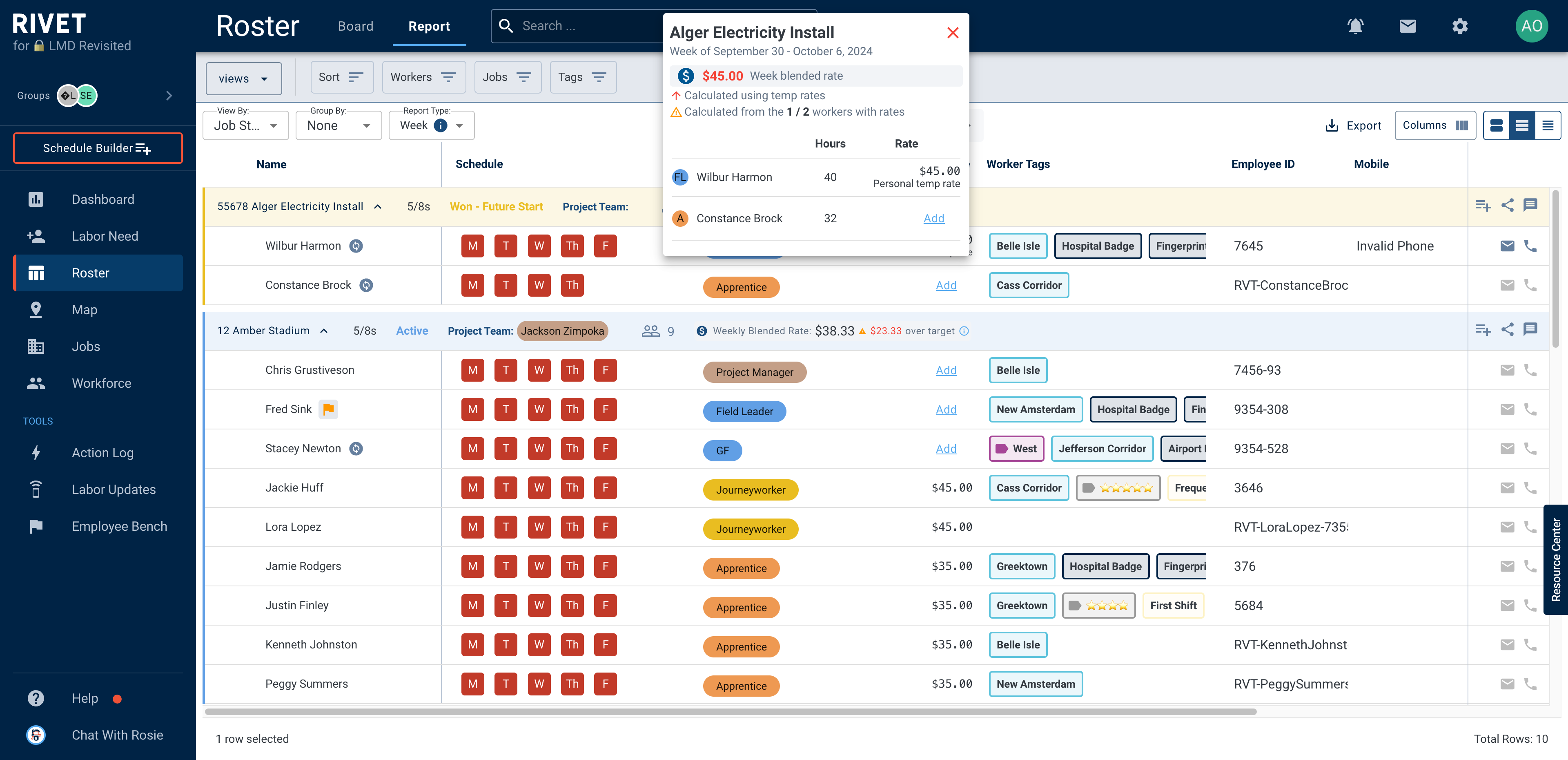The height and width of the screenshot is (760, 1568).
Task: Email Jackie Huff via envelope icon
Action: click(1507, 488)
